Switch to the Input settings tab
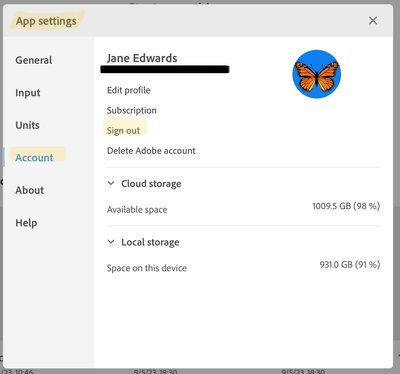Screen dimensions: 400x374 (28, 93)
